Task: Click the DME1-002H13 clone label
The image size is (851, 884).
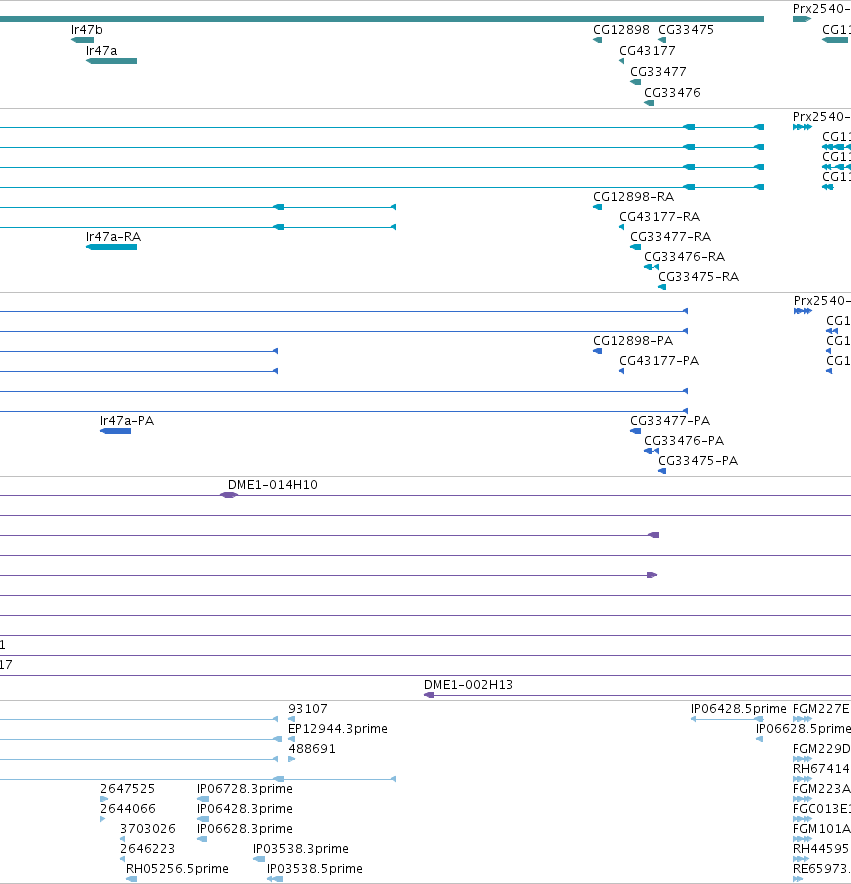Action: click(x=468, y=685)
